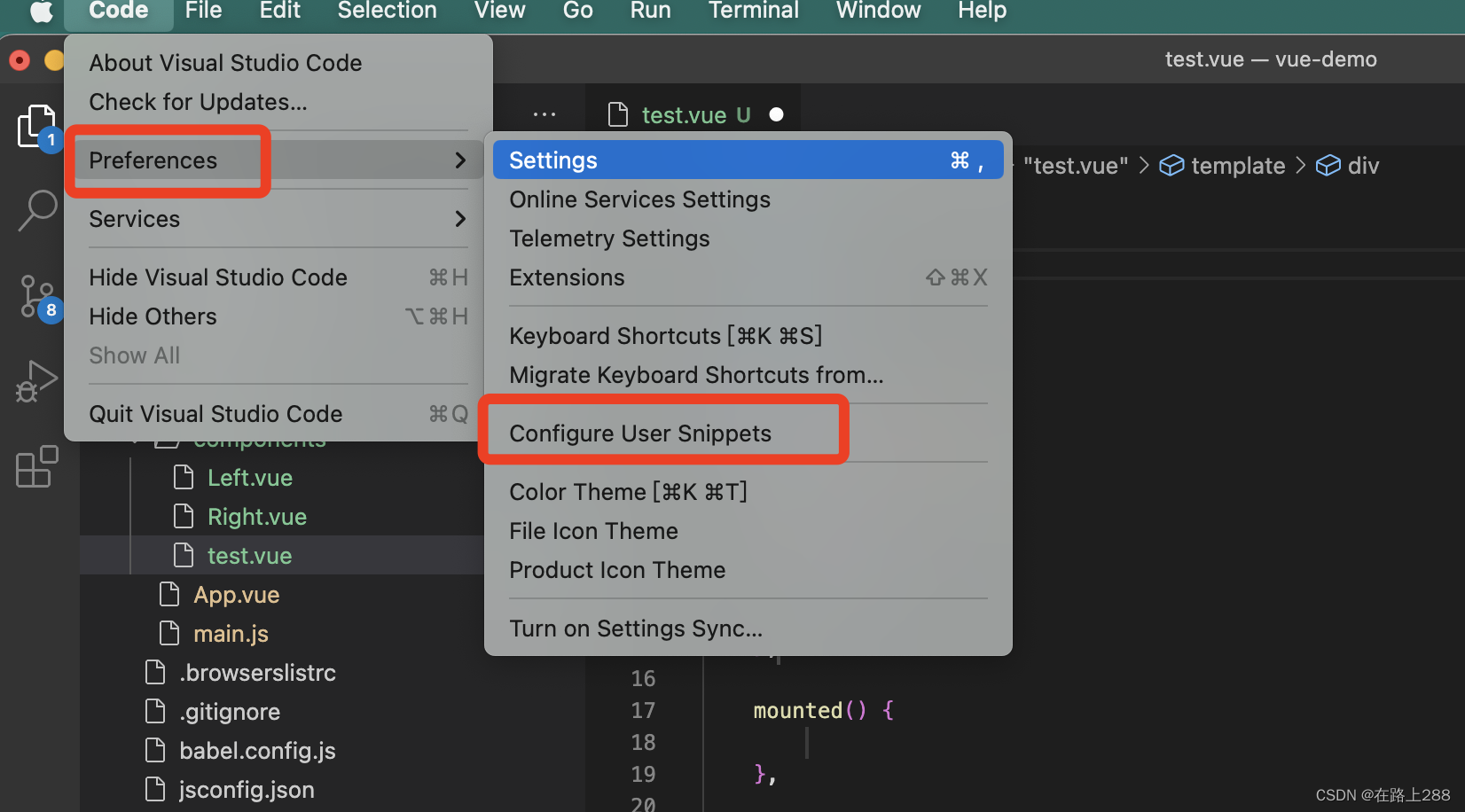Open the Run and Debug icon

pos(37,381)
